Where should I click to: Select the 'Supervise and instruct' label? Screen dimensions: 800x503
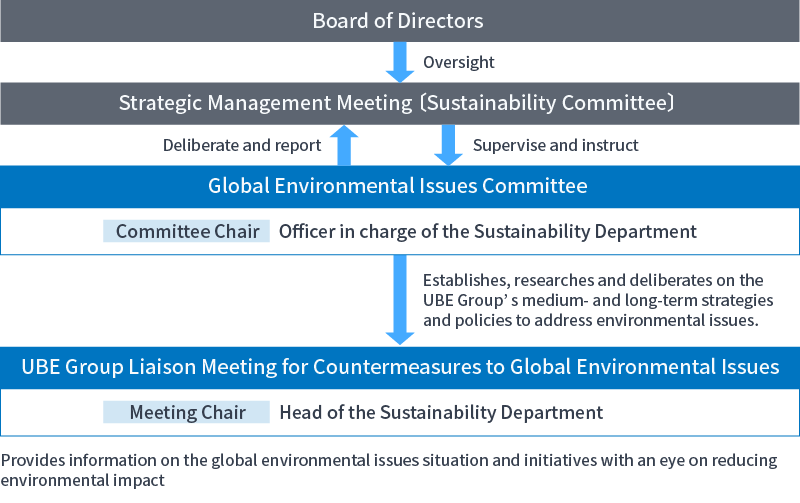(x=555, y=145)
